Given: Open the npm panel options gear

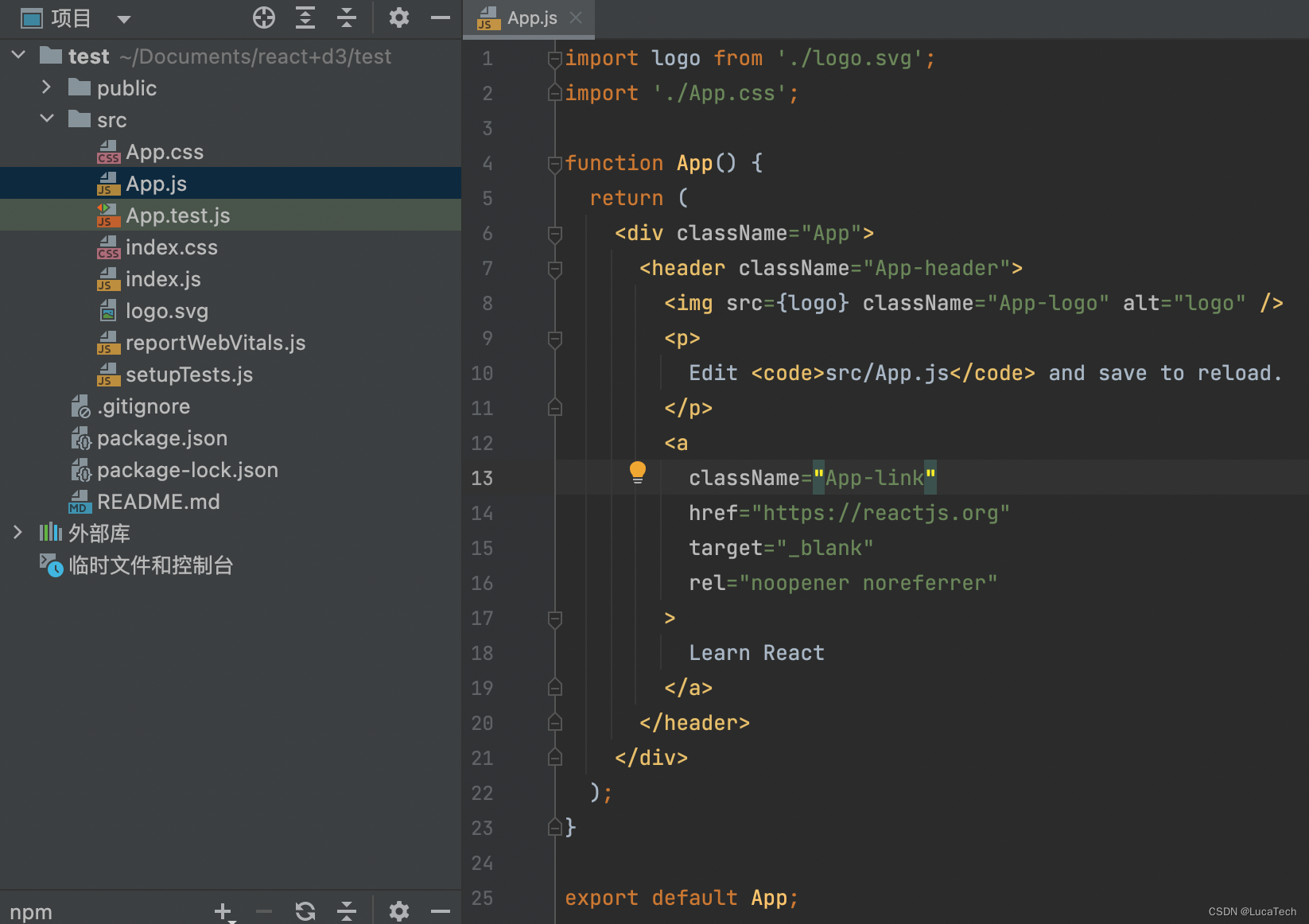Looking at the screenshot, I should (399, 911).
